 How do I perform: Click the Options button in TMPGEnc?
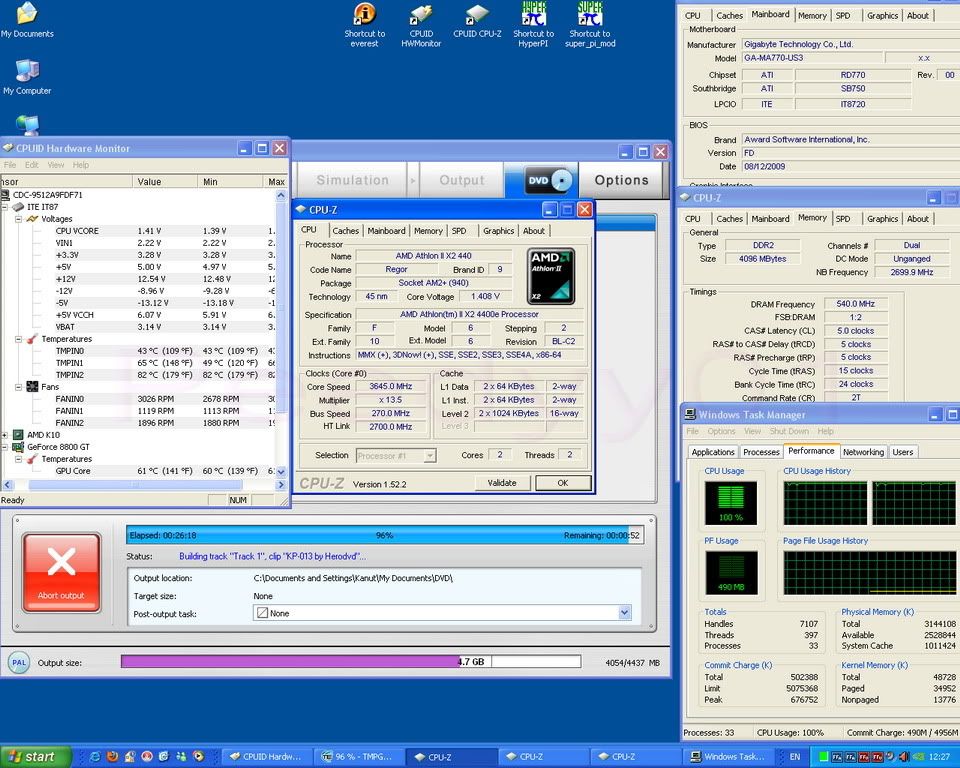(x=621, y=180)
